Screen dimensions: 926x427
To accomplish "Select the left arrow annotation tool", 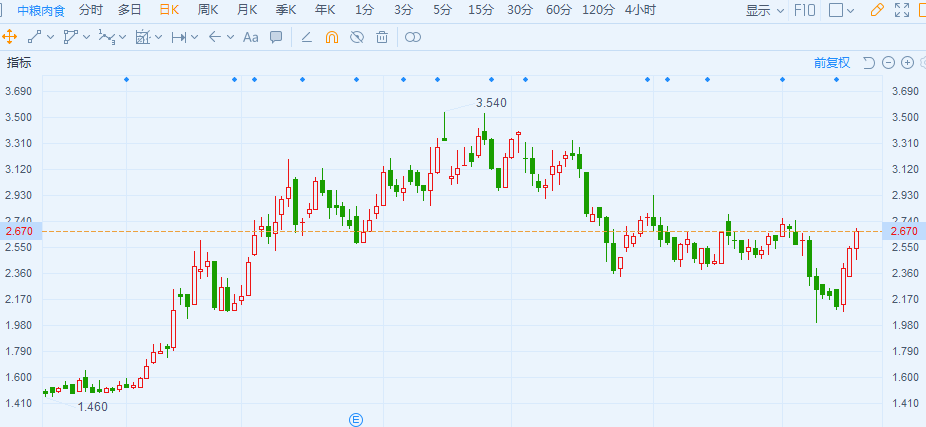I will coord(215,37).
